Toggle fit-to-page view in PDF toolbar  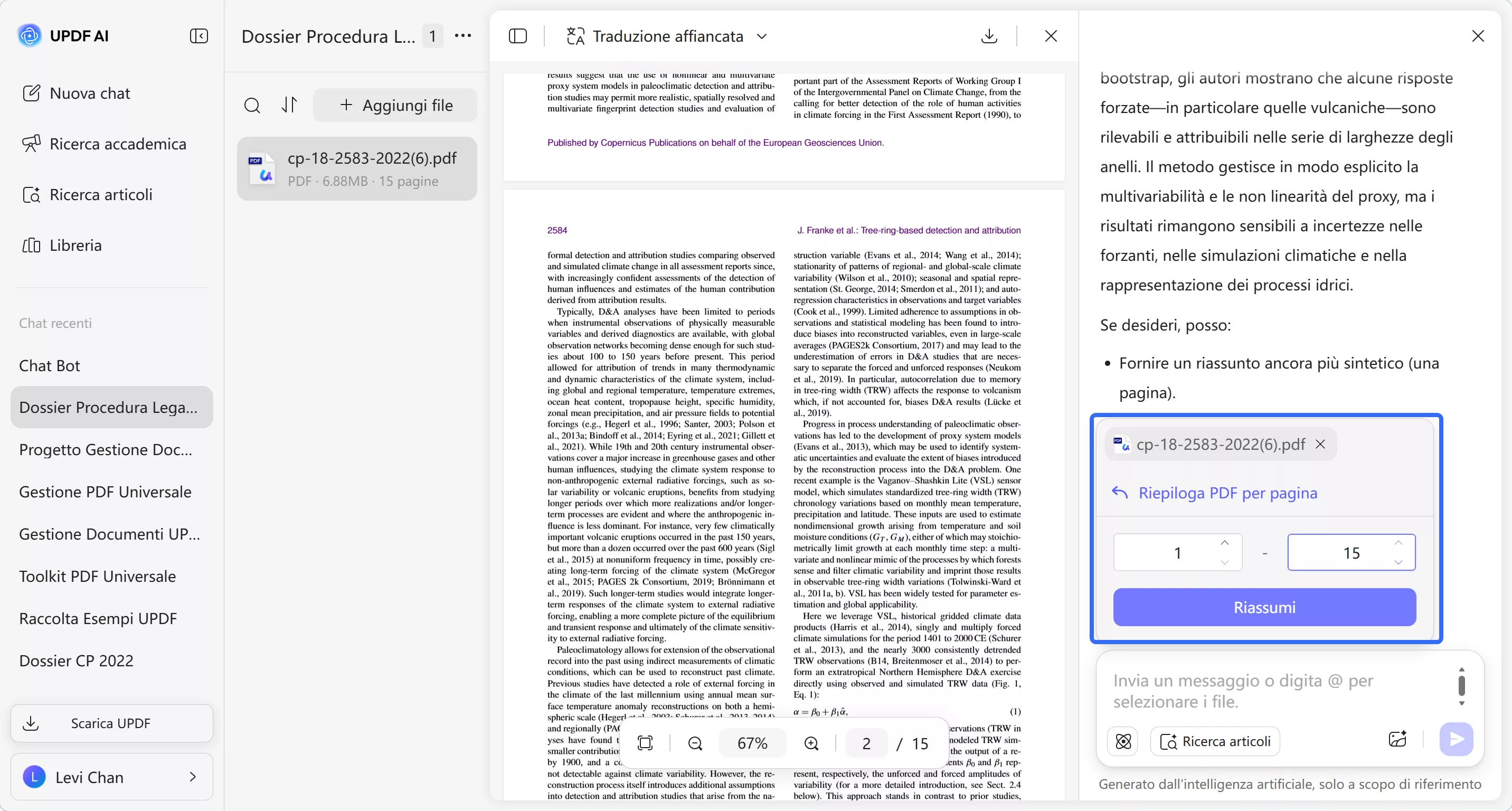[x=645, y=743]
